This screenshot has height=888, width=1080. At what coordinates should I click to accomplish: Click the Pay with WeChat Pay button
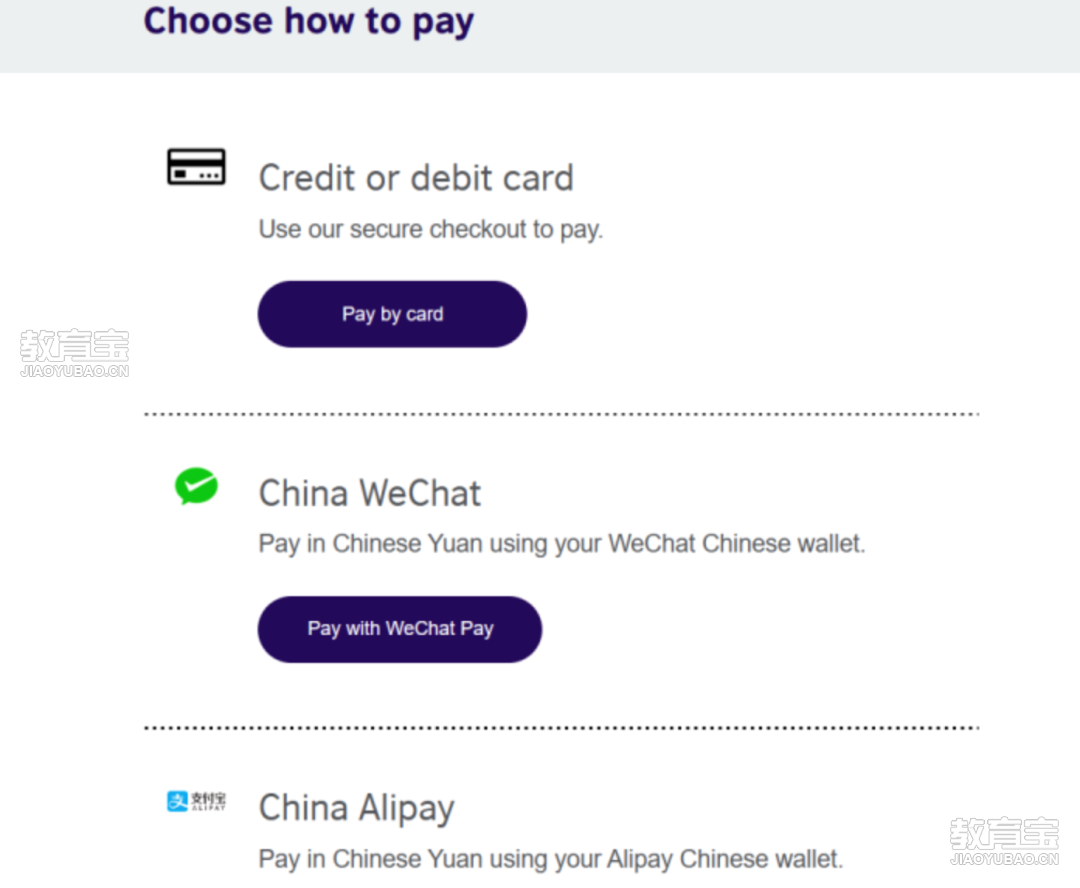pos(400,629)
